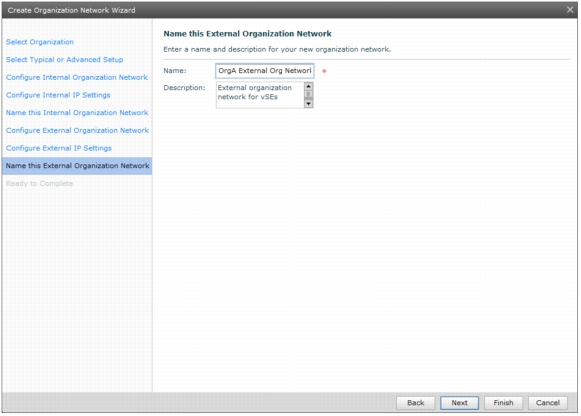This screenshot has height=416, width=581.
Task: Open Configure External IP Settings step
Action: coord(59,148)
